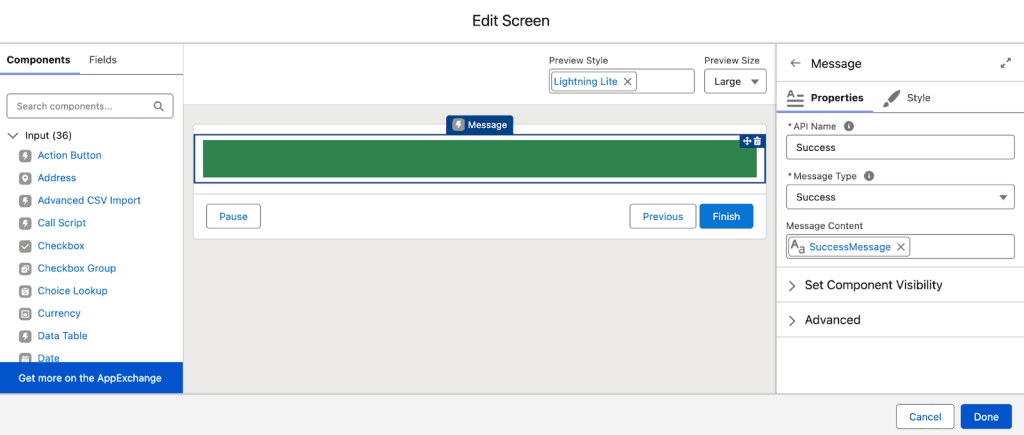Click the Preview Style combo box
This screenshot has height=435, width=1024.
622,82
